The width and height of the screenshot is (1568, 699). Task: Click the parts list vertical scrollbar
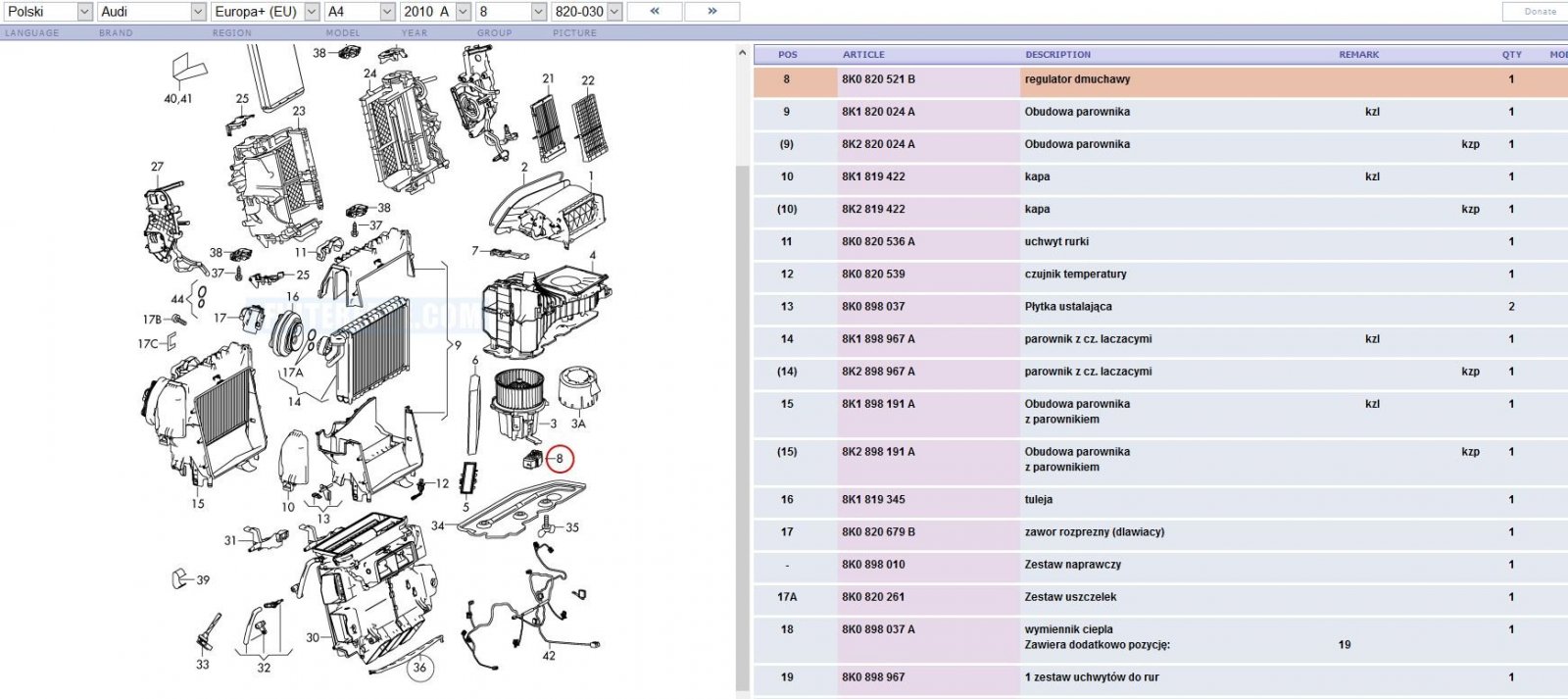coord(742,373)
